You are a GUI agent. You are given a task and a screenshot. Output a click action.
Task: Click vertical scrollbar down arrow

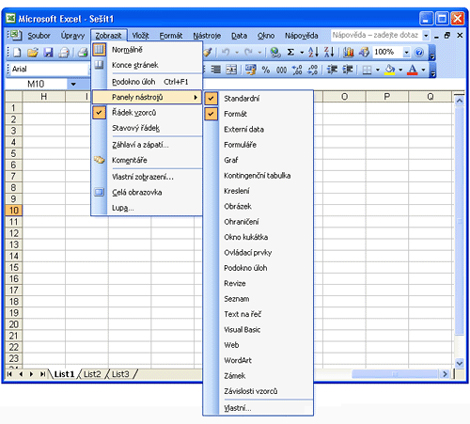point(459,363)
